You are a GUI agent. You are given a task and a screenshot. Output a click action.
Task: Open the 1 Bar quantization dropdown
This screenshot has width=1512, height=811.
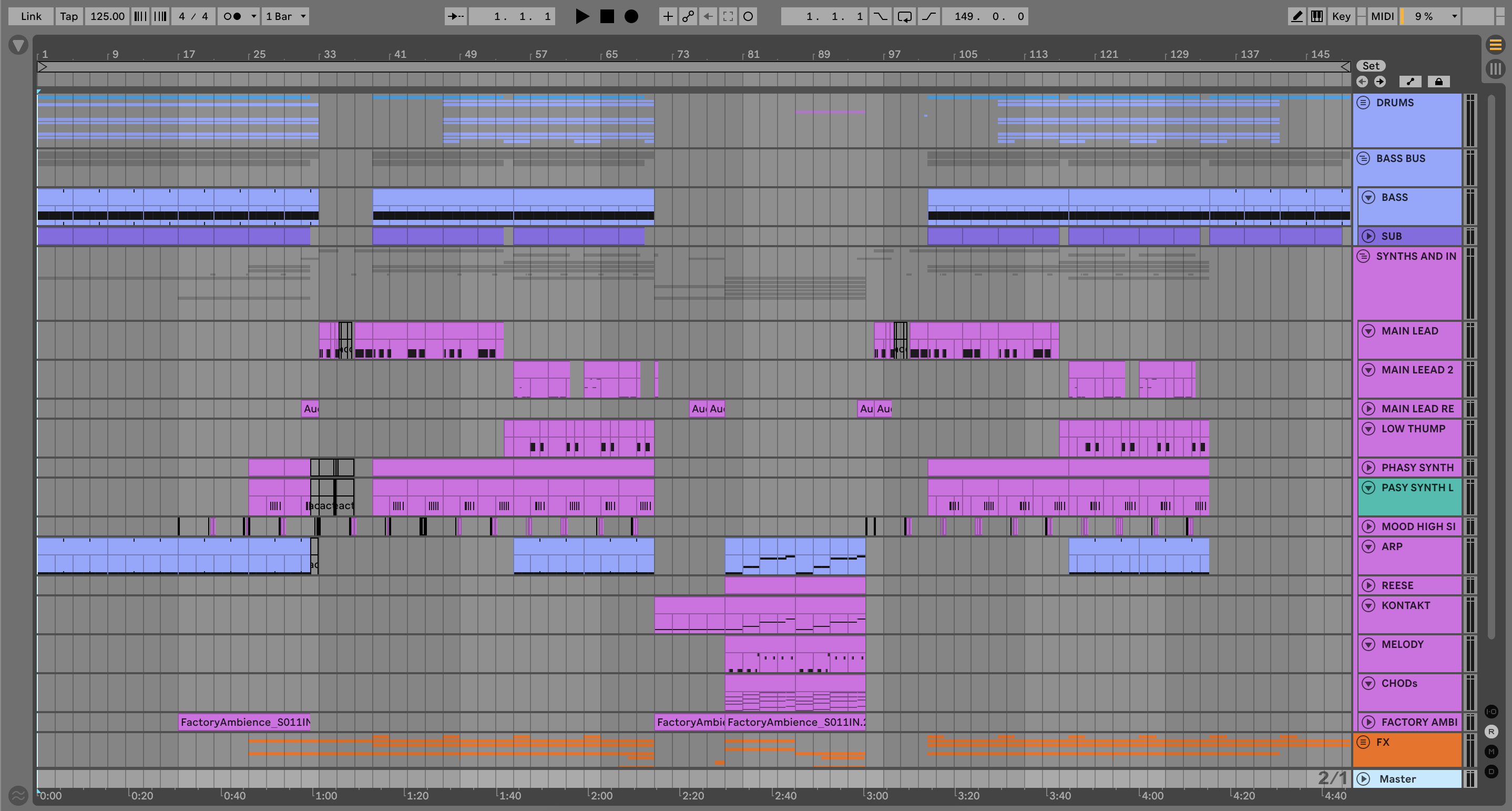(285, 16)
